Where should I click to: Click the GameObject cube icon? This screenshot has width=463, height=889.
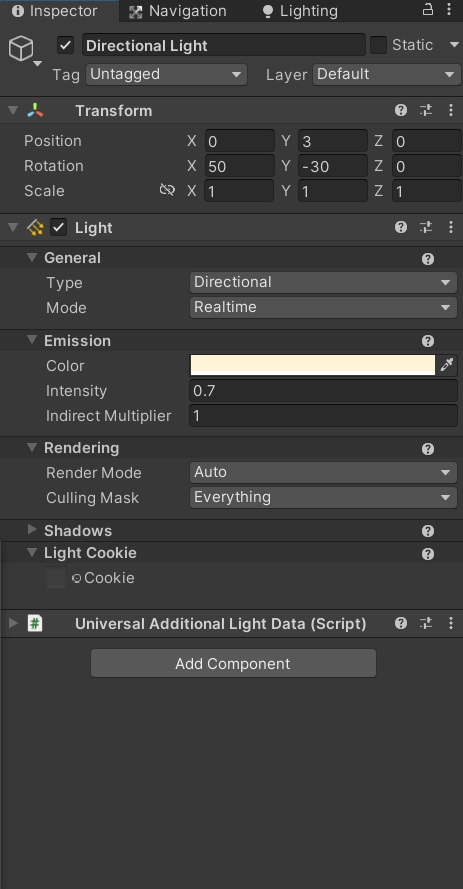[x=21, y=49]
